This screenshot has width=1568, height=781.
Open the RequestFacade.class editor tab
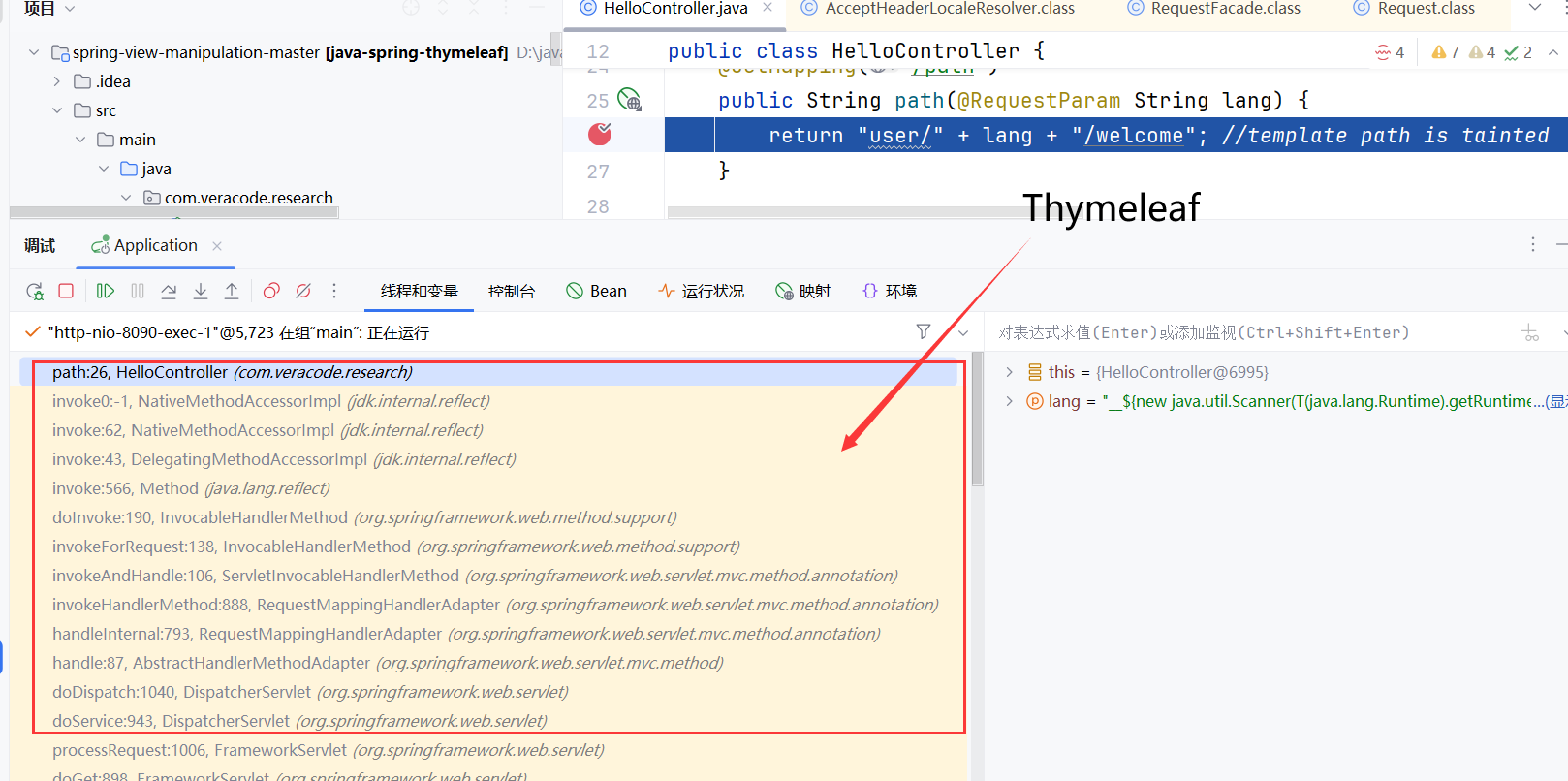tap(1225, 9)
